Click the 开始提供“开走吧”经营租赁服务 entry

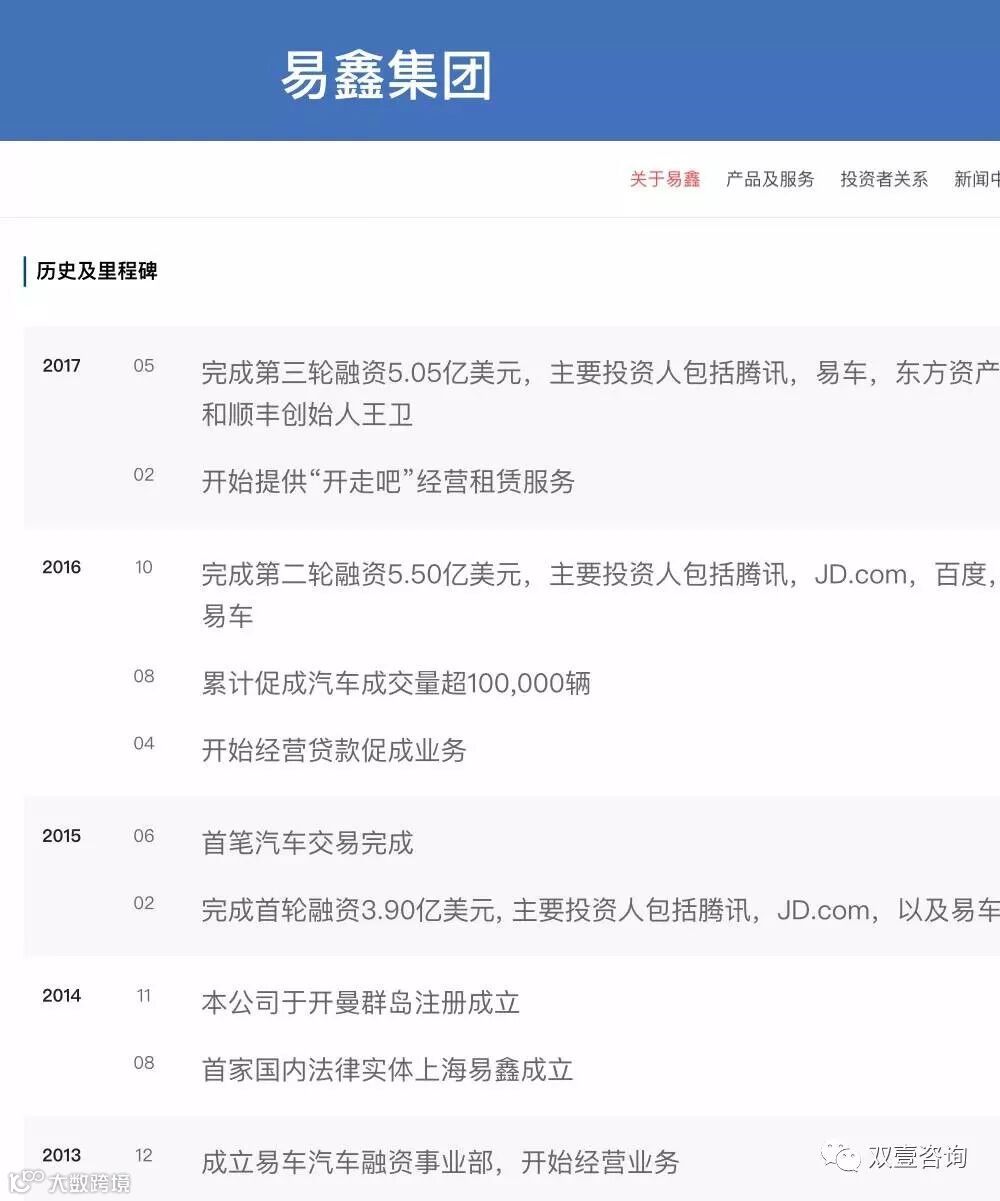click(388, 482)
